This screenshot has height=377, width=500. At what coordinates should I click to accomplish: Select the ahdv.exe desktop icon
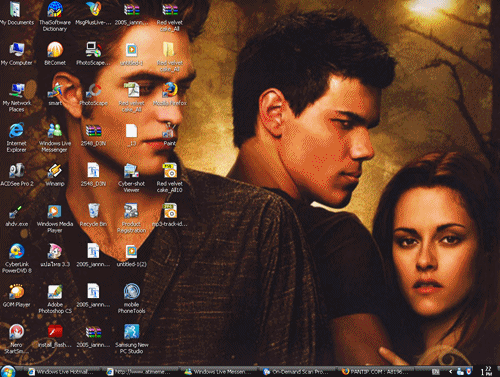[16, 215]
